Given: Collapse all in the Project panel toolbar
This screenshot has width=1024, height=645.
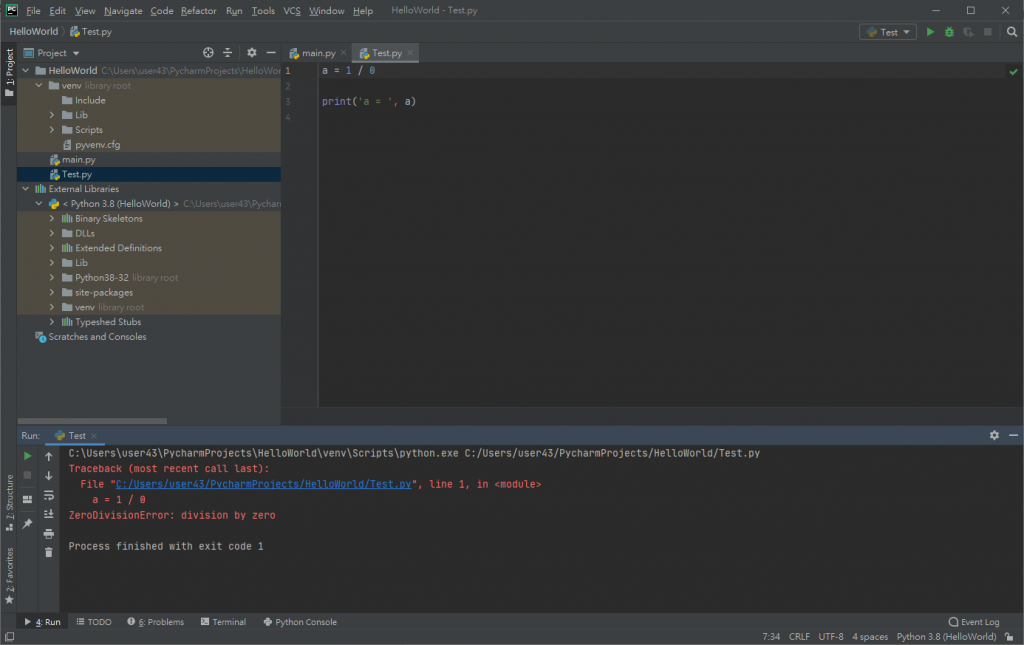Looking at the screenshot, I should click(x=227, y=53).
